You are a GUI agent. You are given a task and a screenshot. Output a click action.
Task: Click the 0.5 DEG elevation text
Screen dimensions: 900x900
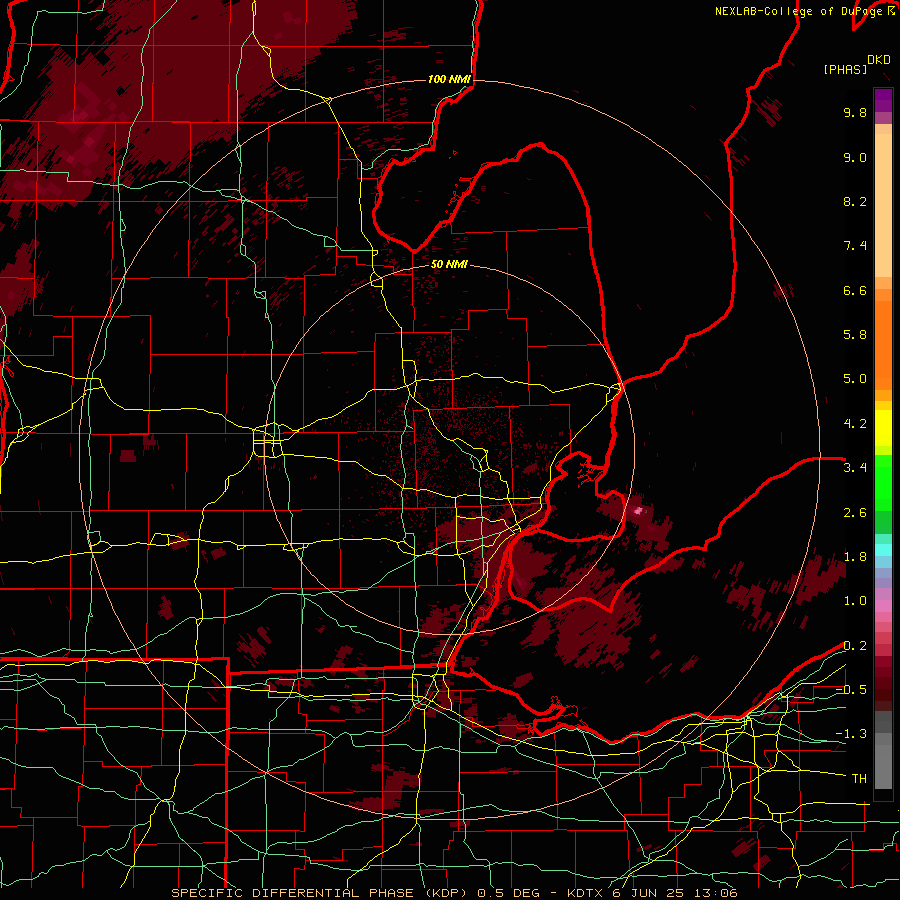tap(507, 893)
